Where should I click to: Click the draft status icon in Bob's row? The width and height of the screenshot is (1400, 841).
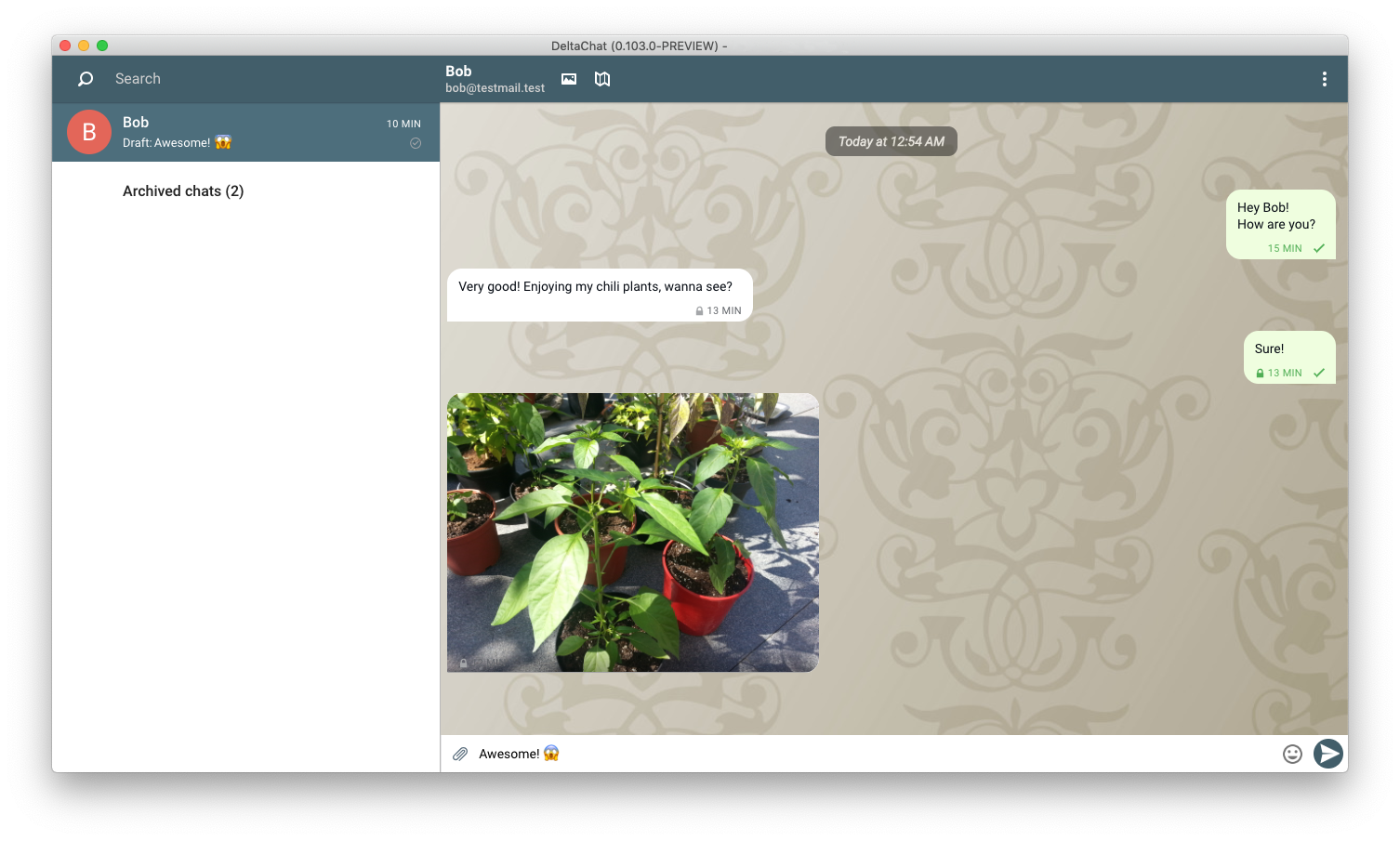point(416,143)
